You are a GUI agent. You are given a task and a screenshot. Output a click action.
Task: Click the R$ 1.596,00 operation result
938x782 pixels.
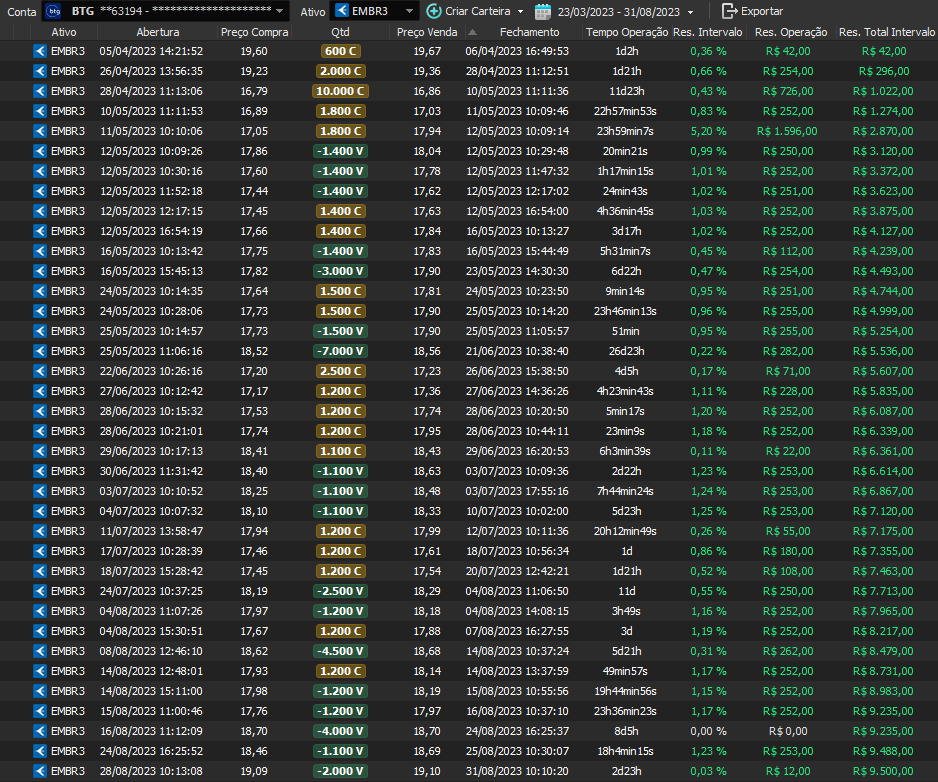click(x=789, y=131)
